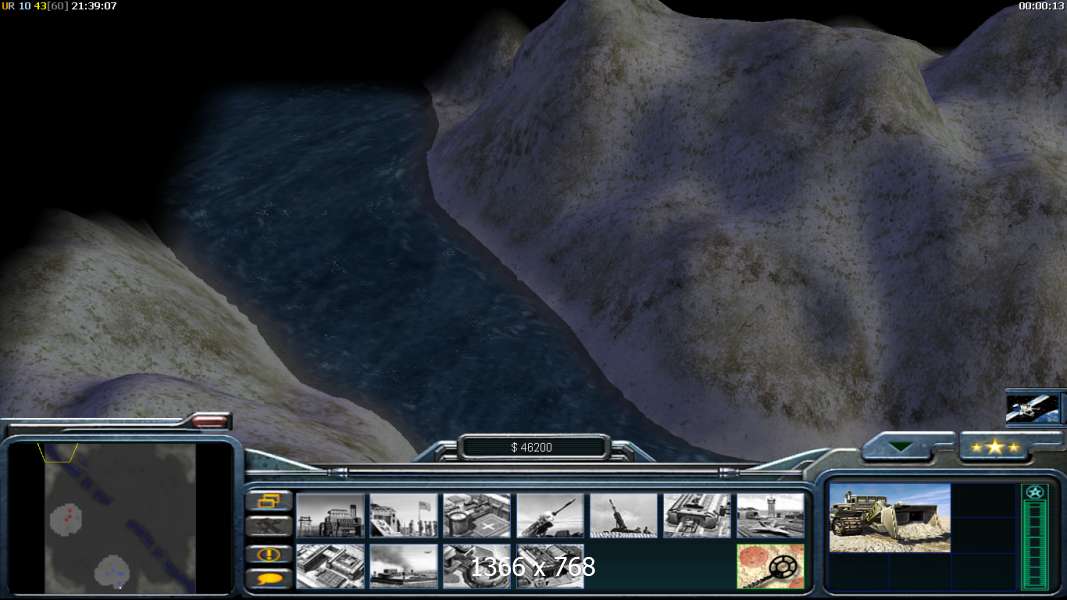The image size is (1067, 600).
Task: Click the mine detector clear-mines icon
Action: 770,566
